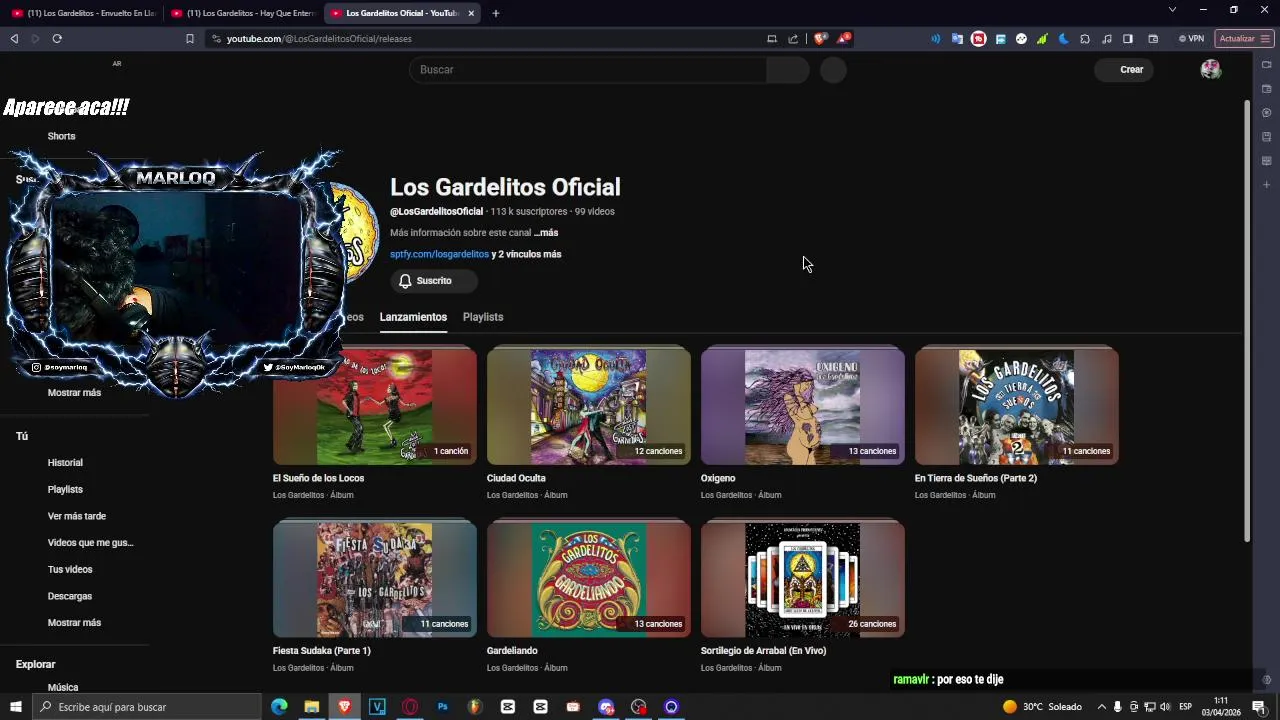Open the Gardeliando album thumbnail
Viewport: 1280px width, 720px height.
[x=589, y=579]
